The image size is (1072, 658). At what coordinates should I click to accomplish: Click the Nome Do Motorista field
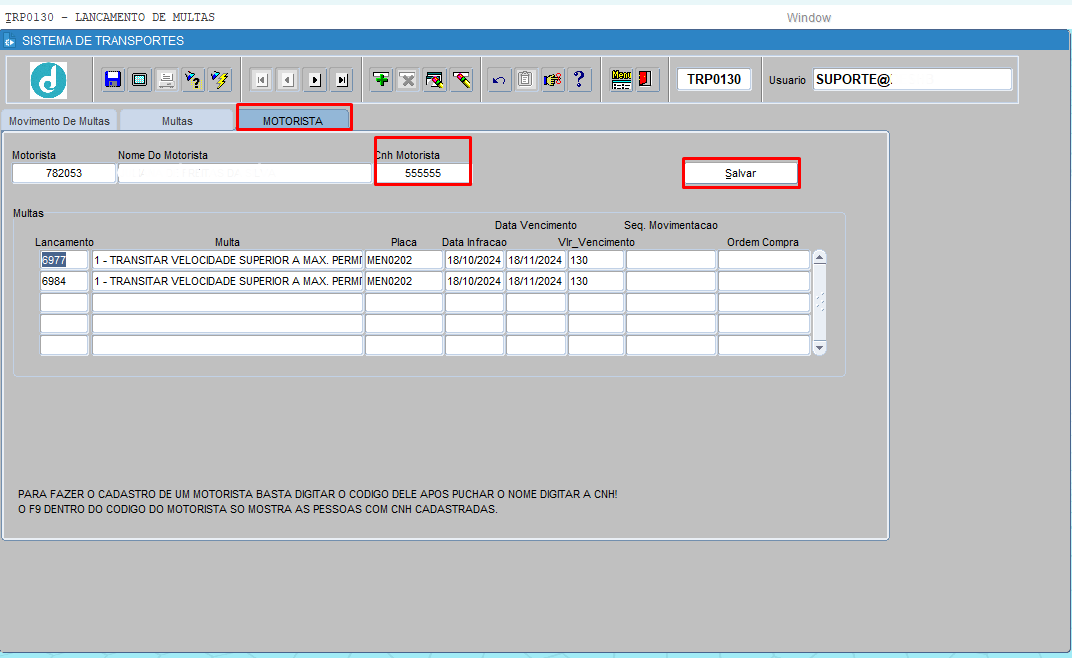pyautogui.click(x=245, y=173)
